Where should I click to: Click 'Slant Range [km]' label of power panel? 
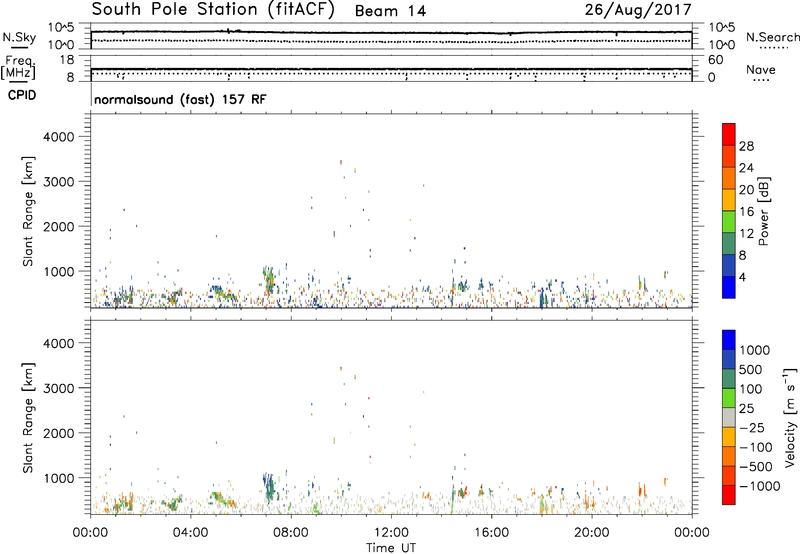point(28,211)
